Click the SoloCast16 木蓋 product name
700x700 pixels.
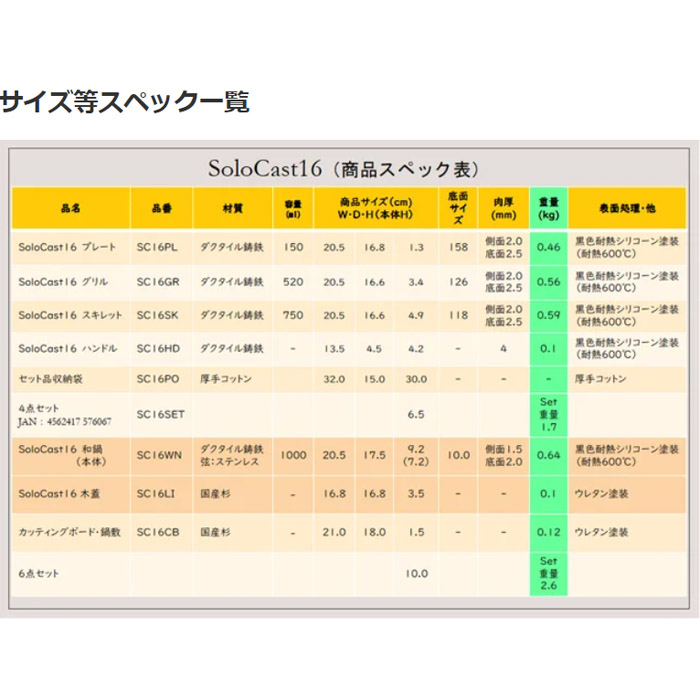(59, 494)
